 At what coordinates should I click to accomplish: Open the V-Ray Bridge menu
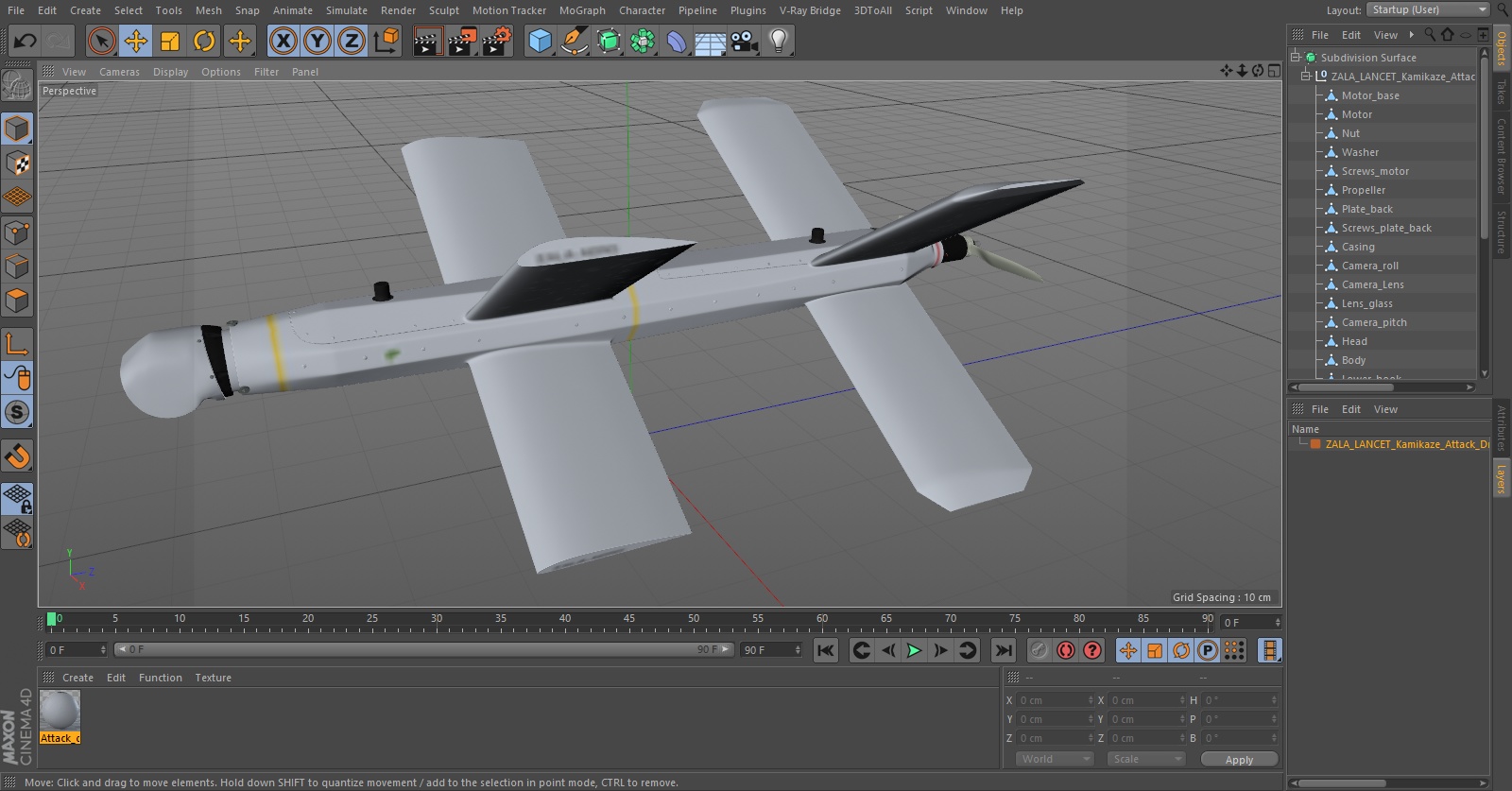(x=810, y=10)
